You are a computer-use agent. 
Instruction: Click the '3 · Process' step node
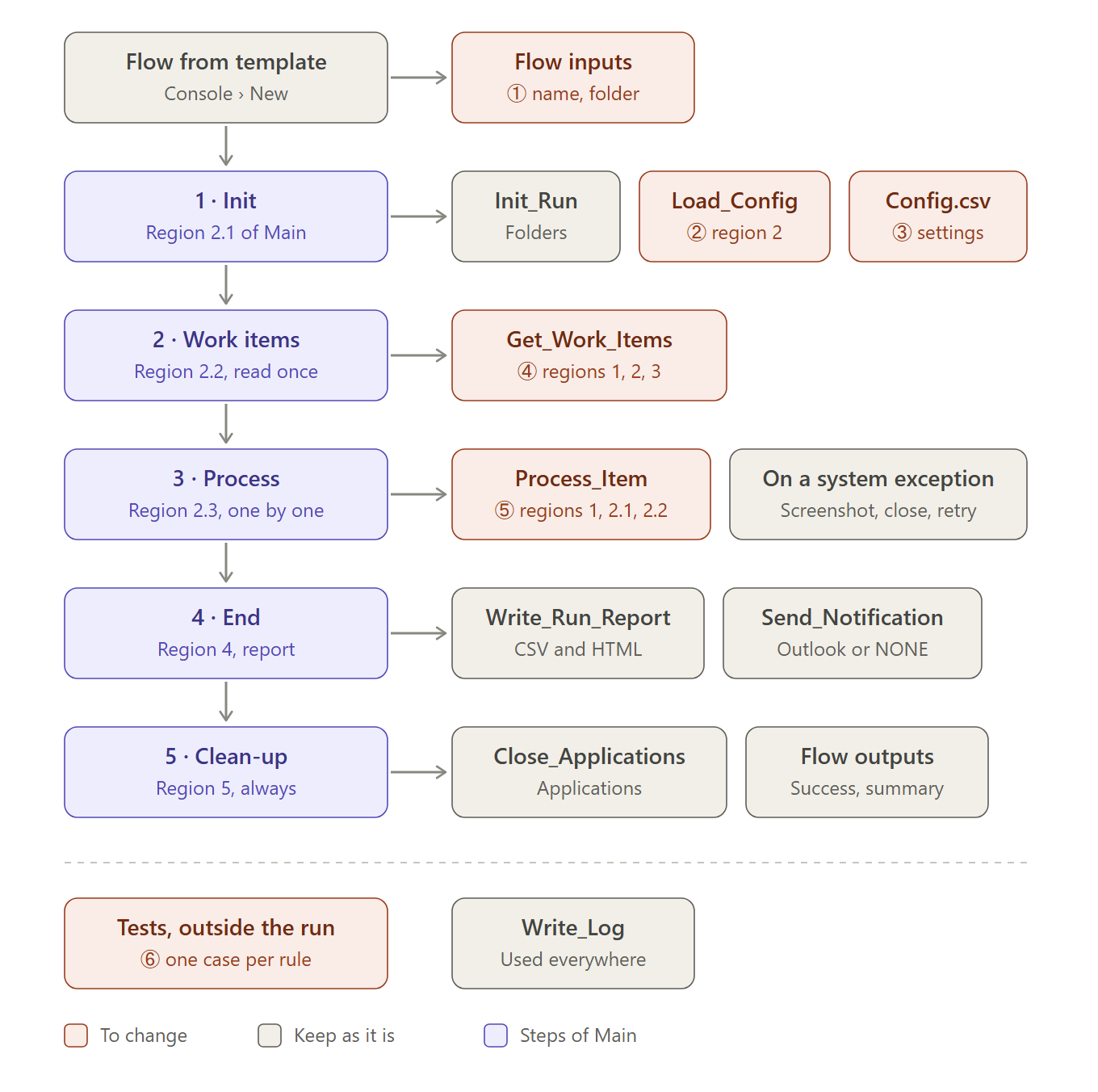[226, 494]
